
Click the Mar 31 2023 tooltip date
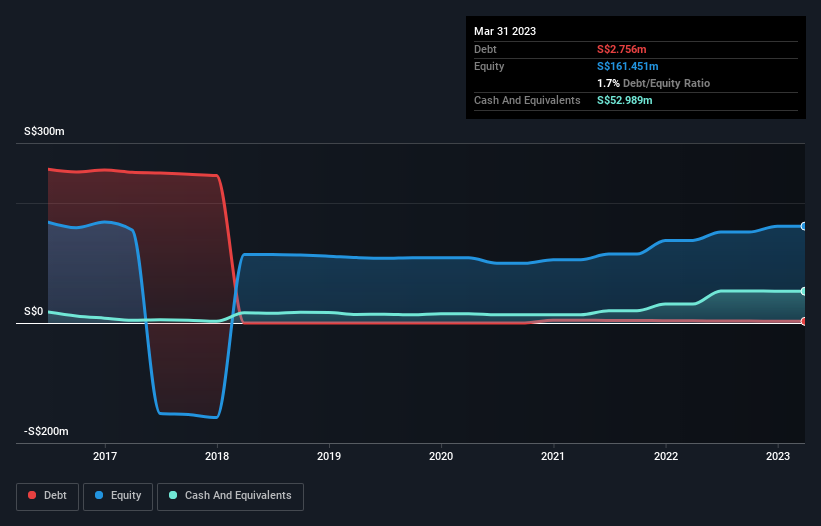click(505, 31)
